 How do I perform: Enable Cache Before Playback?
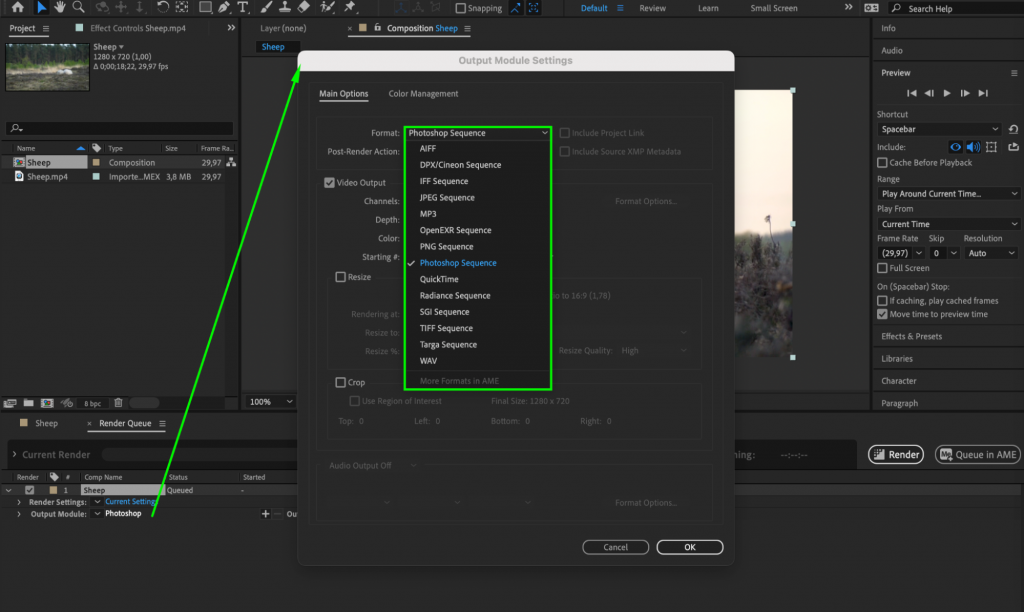pyautogui.click(x=880, y=163)
